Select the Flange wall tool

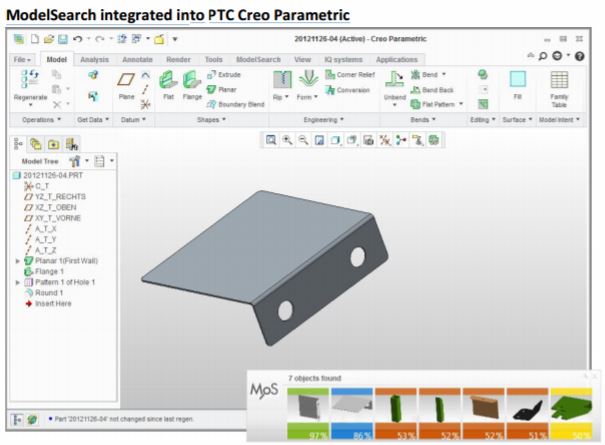coord(192,80)
